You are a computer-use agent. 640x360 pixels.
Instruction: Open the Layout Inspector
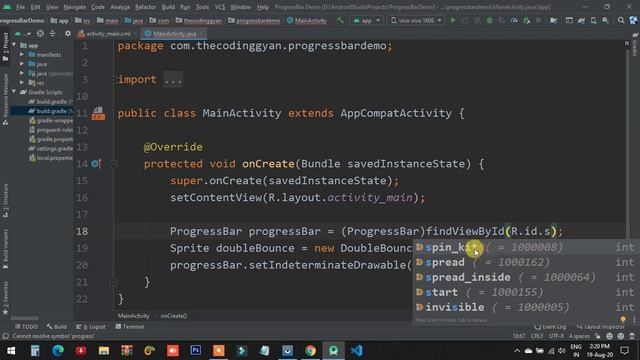tap(600, 327)
